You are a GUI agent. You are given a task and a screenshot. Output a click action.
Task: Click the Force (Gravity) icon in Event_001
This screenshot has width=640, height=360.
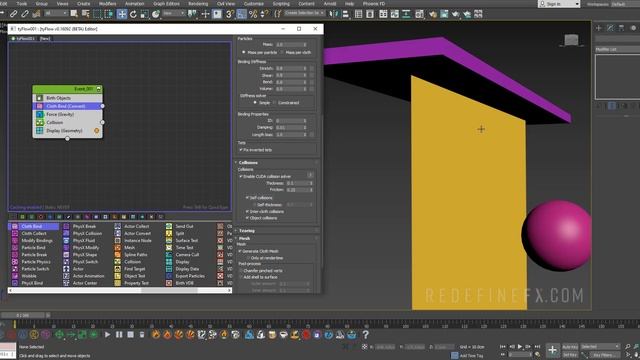pos(40,114)
